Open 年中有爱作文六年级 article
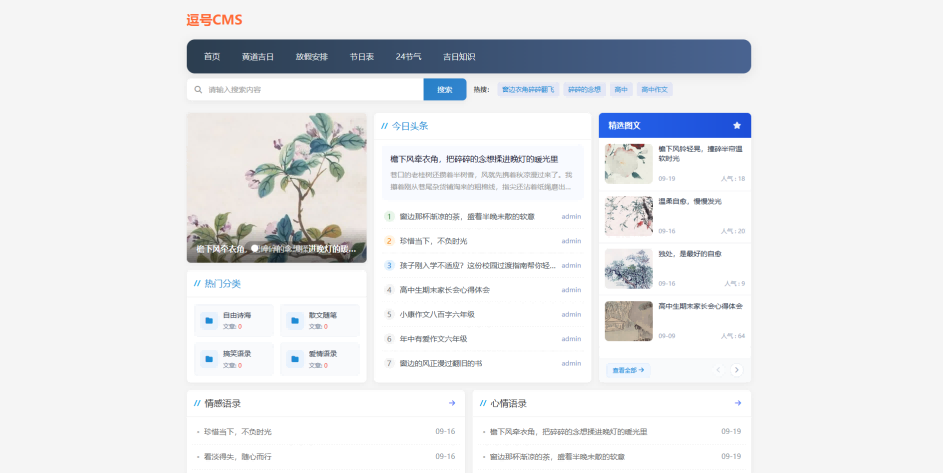The height and width of the screenshot is (473, 943). [x=434, y=339]
